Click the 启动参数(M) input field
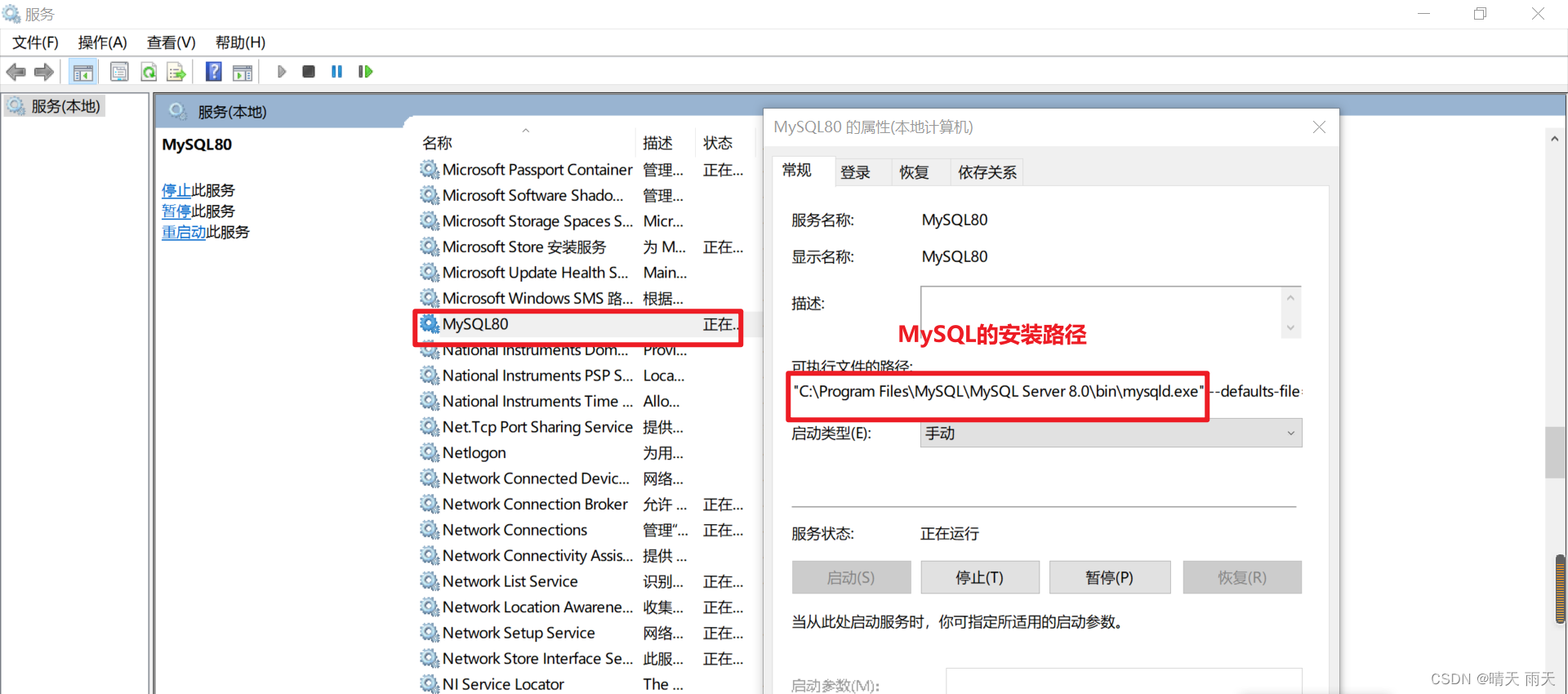 click(x=1124, y=683)
